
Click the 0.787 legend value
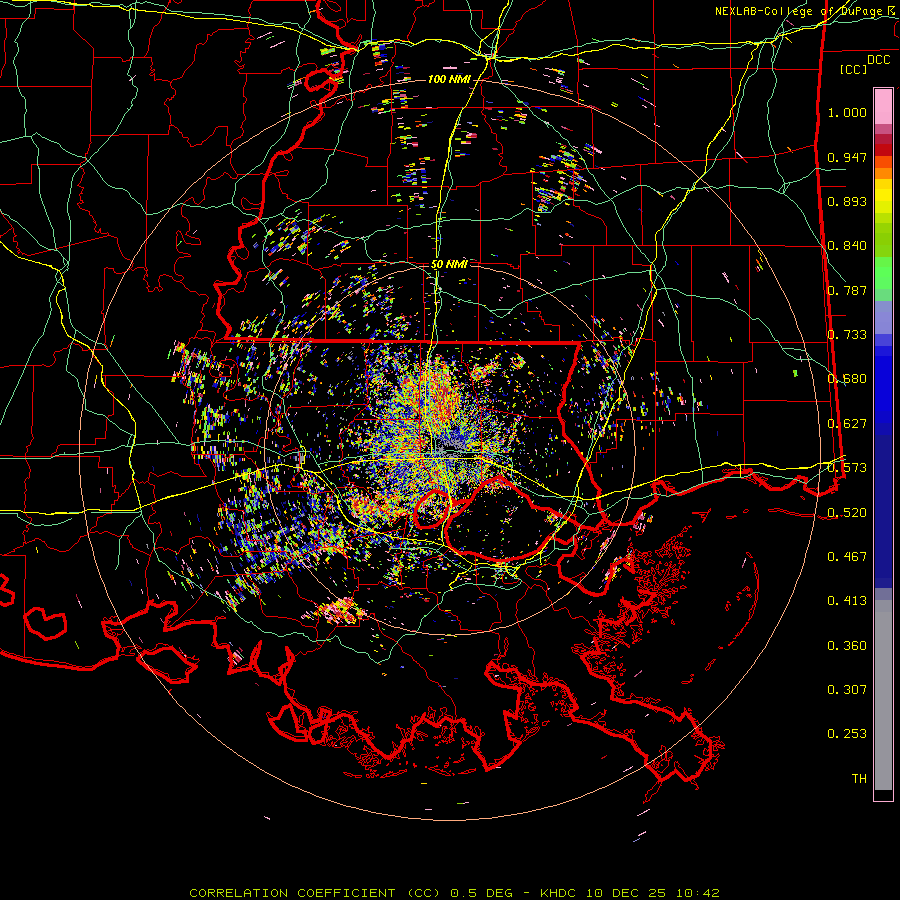[847, 290]
